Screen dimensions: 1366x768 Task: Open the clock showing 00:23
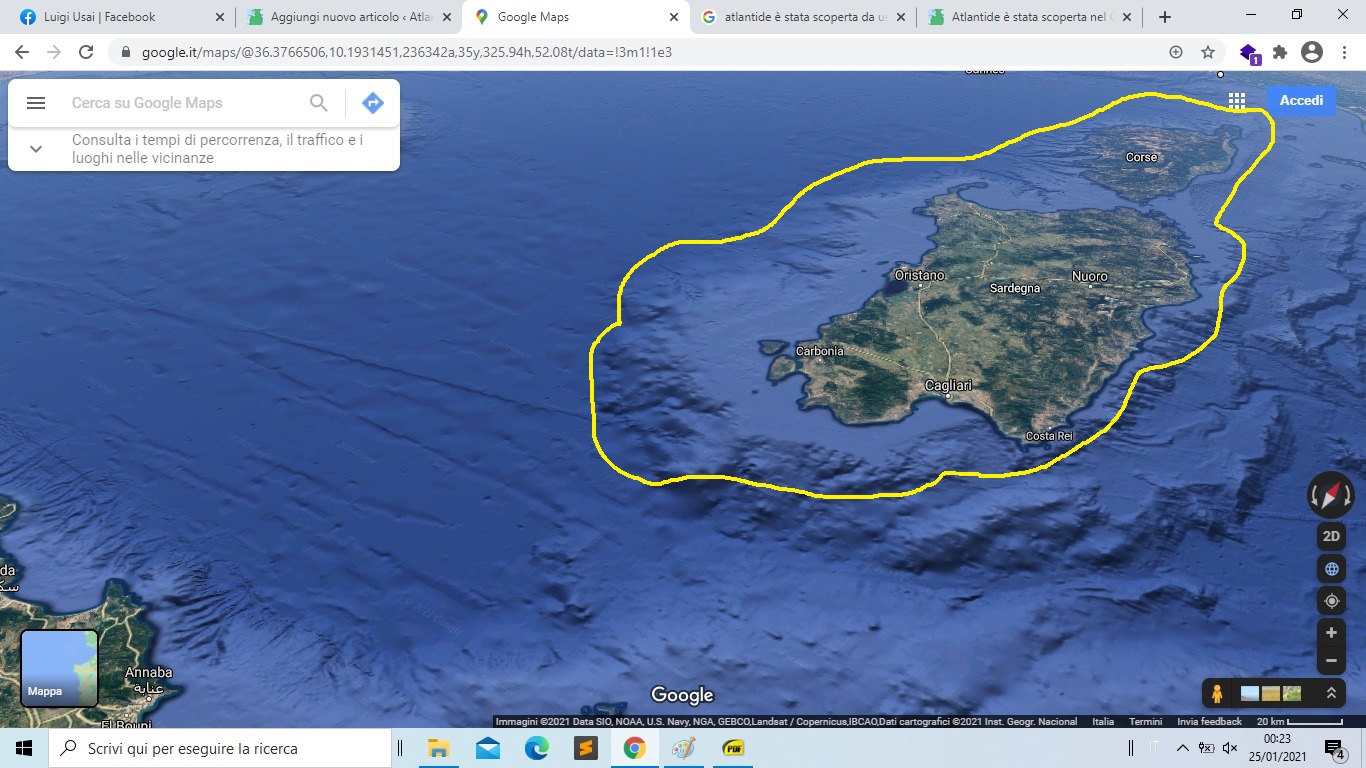(x=1277, y=748)
